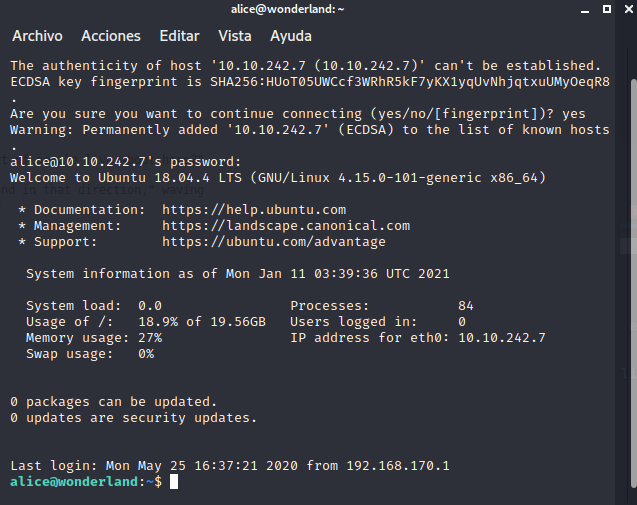Viewport: 637px width, 505px height.
Task: Click the ubuntu.com/advantage support URL
Action: pos(274,242)
